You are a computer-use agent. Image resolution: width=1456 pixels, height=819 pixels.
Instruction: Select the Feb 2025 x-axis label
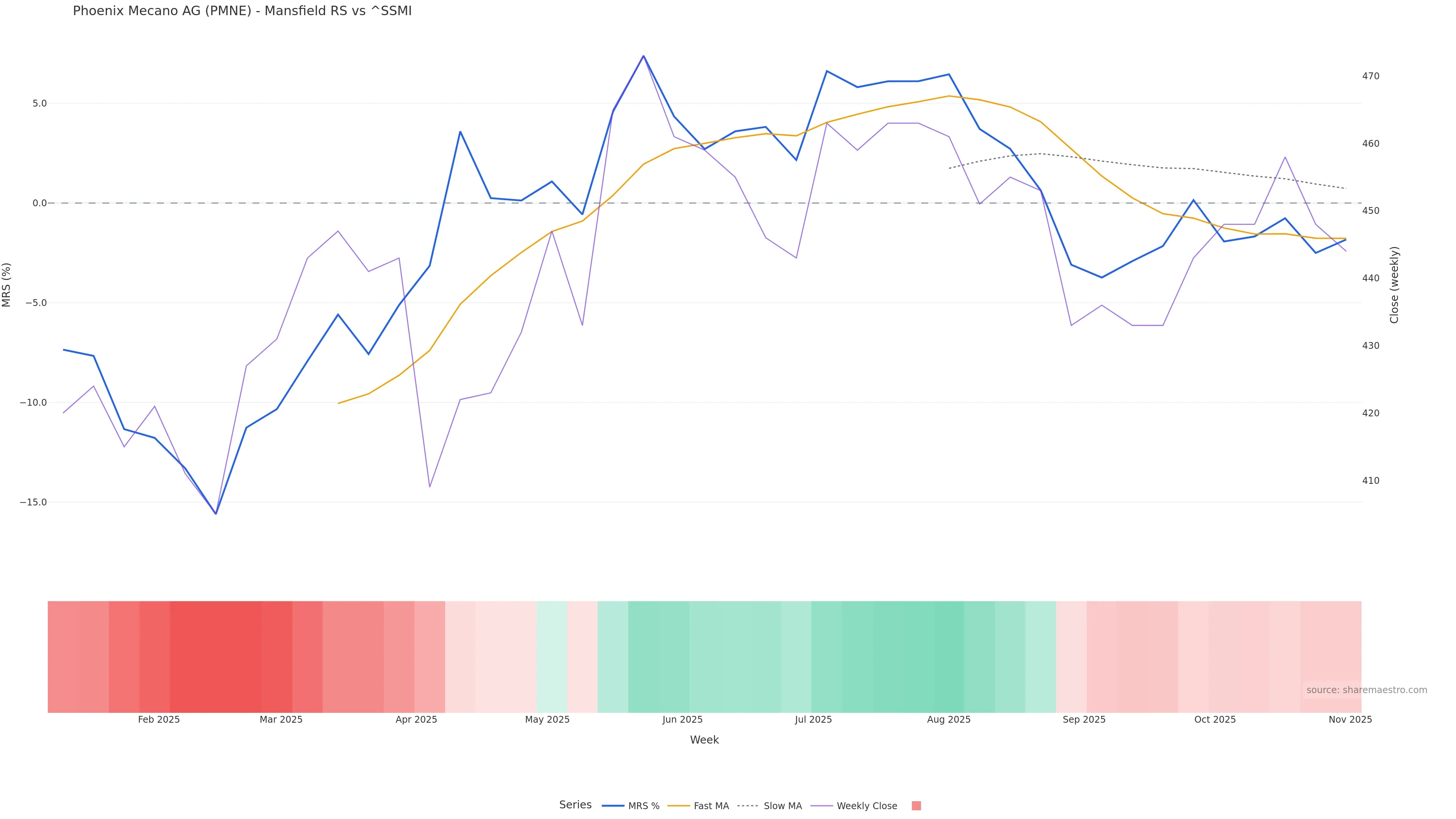click(159, 720)
